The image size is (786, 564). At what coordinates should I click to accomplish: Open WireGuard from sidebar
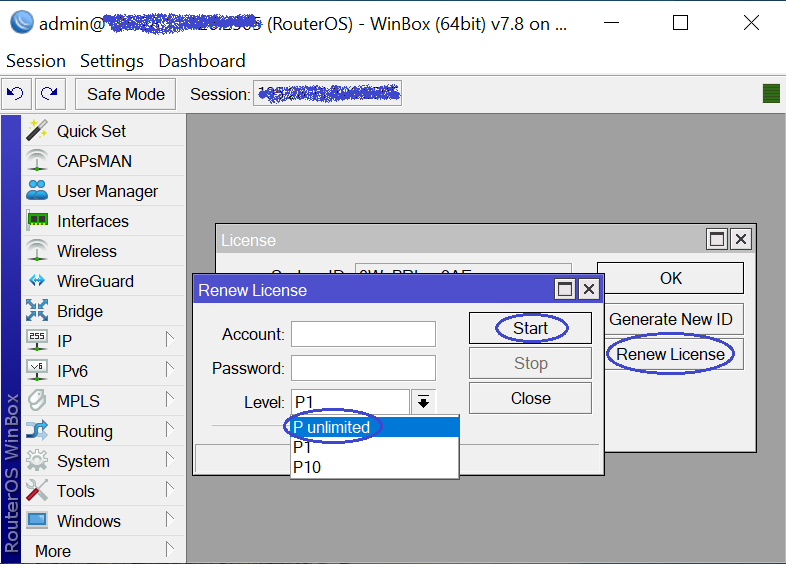pyautogui.click(x=104, y=281)
